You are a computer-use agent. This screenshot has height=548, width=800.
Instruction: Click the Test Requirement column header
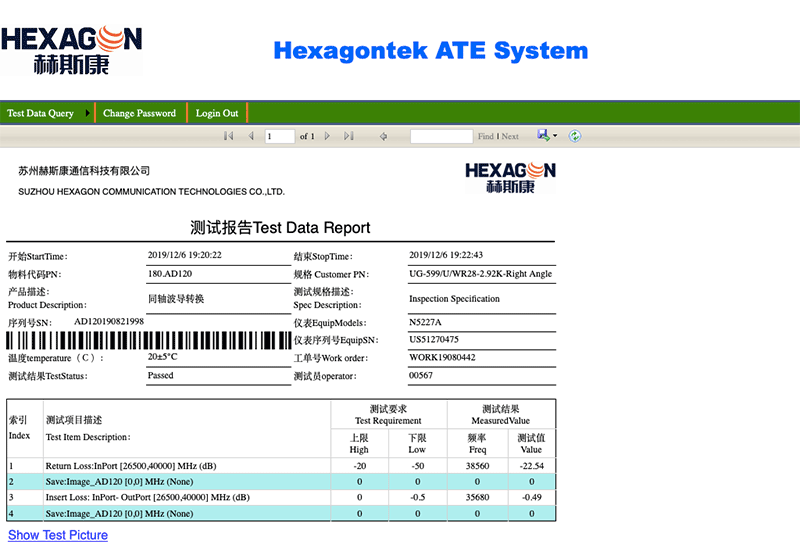(388, 415)
